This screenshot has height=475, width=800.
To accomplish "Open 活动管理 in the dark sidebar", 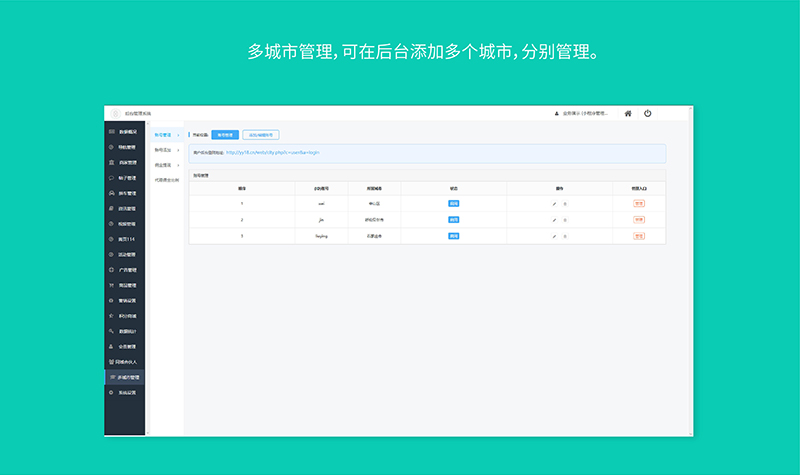I will coord(124,255).
